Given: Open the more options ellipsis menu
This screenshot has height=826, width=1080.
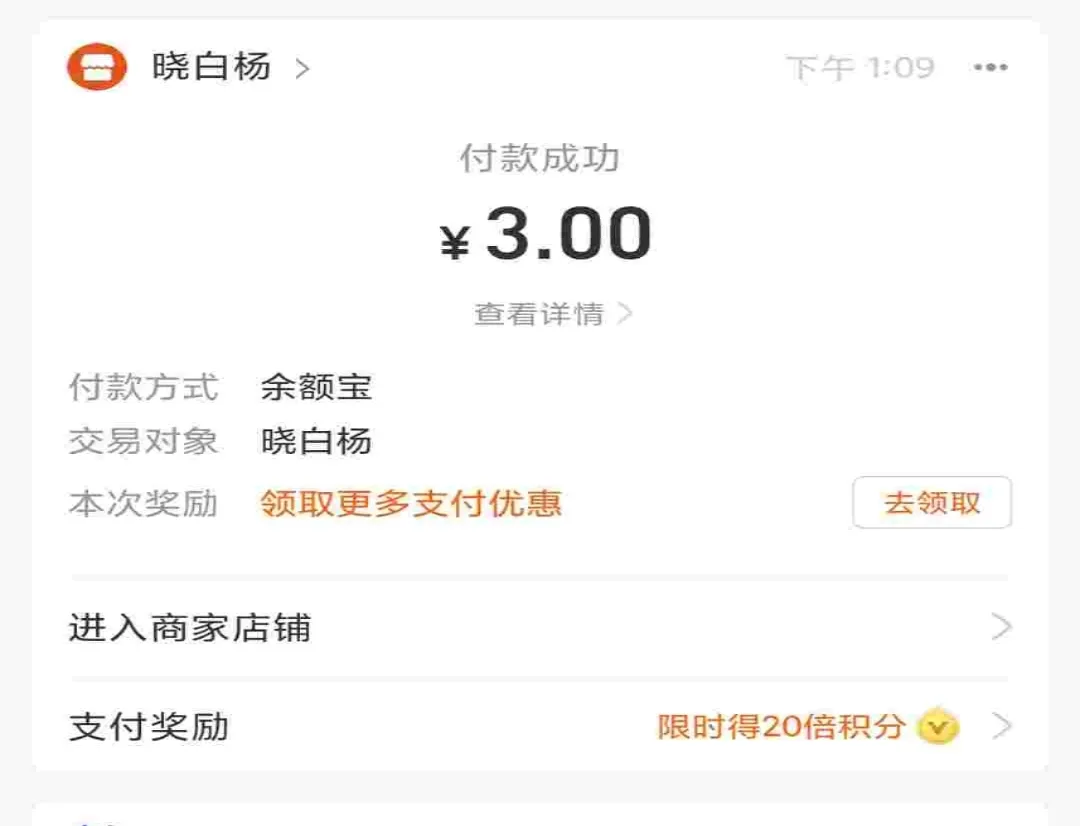Looking at the screenshot, I should [991, 67].
